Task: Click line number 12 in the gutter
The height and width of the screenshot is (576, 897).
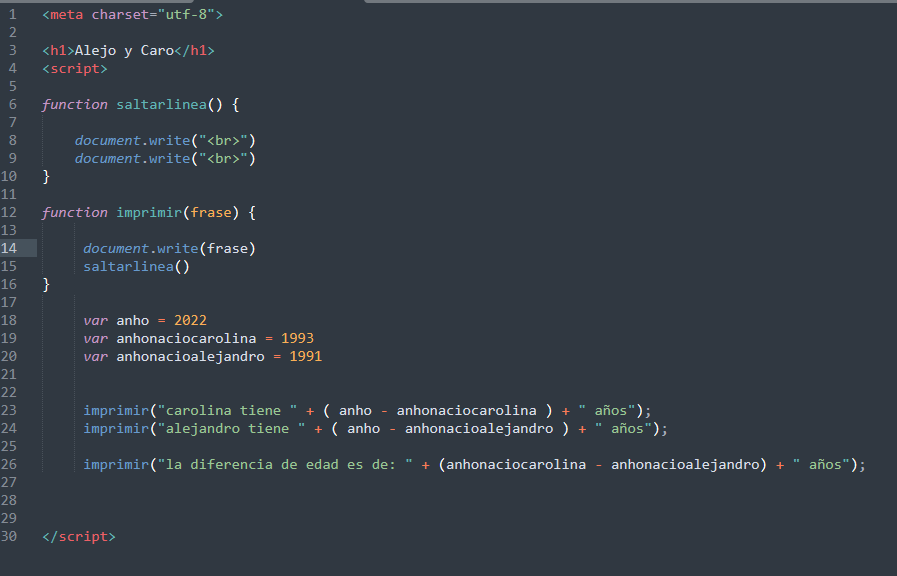Action: pyautogui.click(x=9, y=212)
